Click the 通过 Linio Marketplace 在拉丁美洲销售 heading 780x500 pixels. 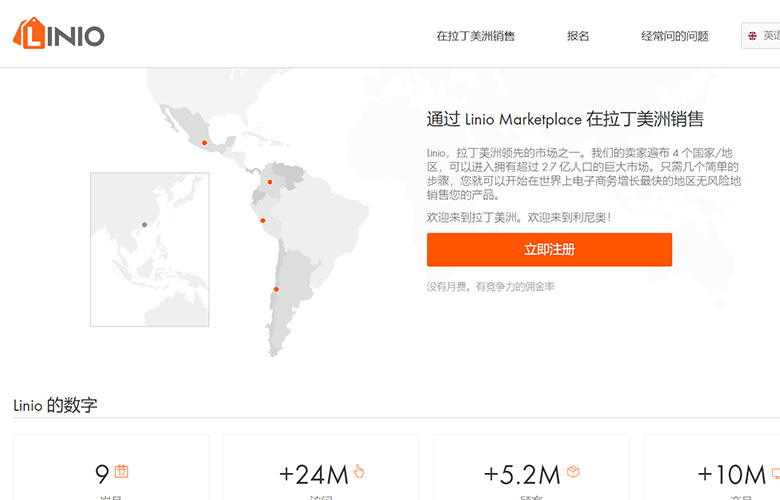(x=565, y=119)
